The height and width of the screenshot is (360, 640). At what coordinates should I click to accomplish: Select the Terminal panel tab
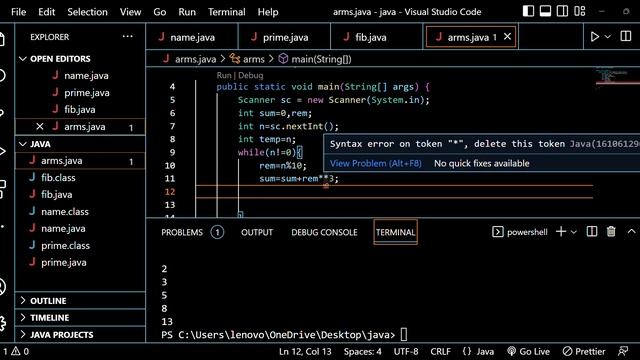tap(395, 232)
